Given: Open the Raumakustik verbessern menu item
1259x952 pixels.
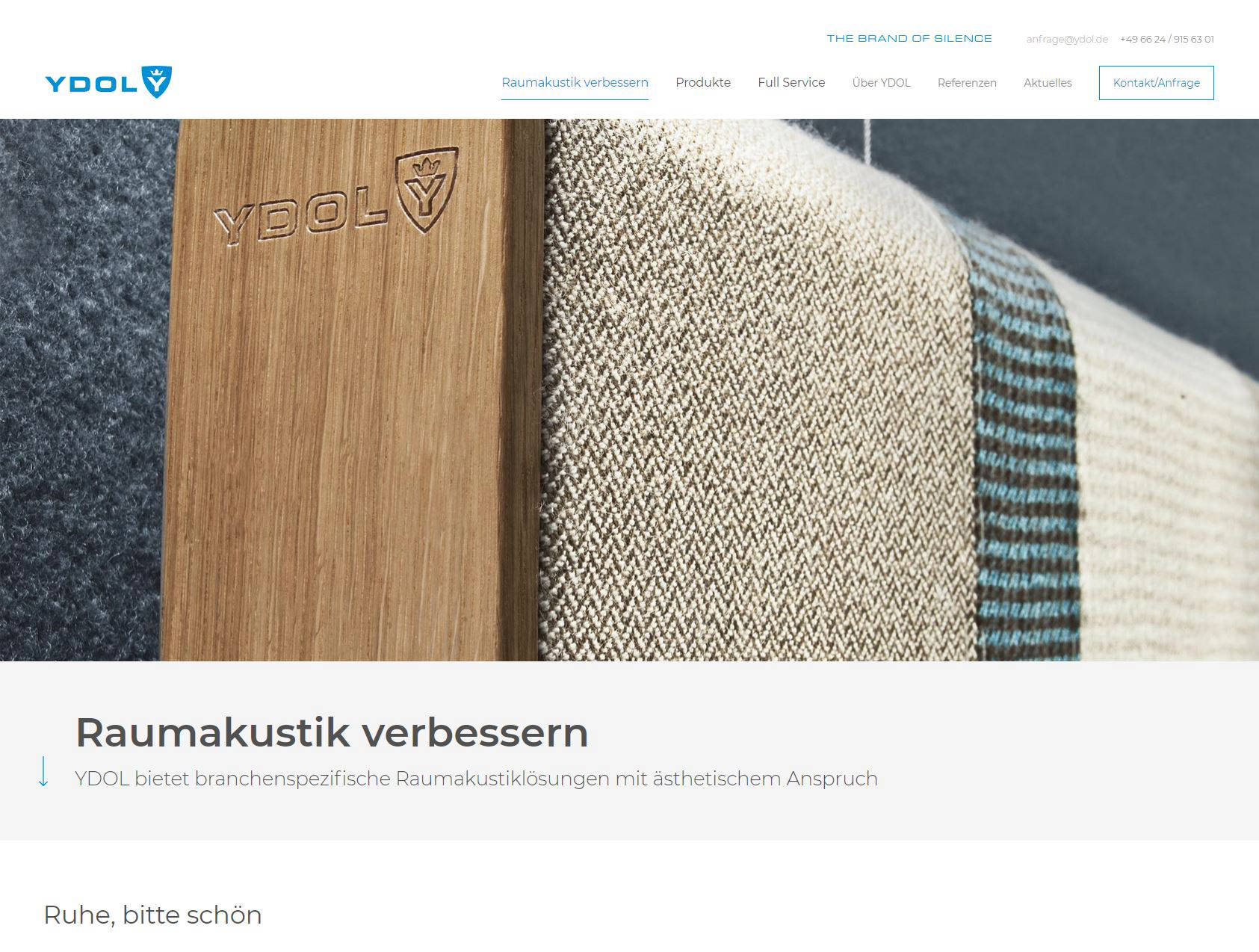Looking at the screenshot, I should [575, 82].
